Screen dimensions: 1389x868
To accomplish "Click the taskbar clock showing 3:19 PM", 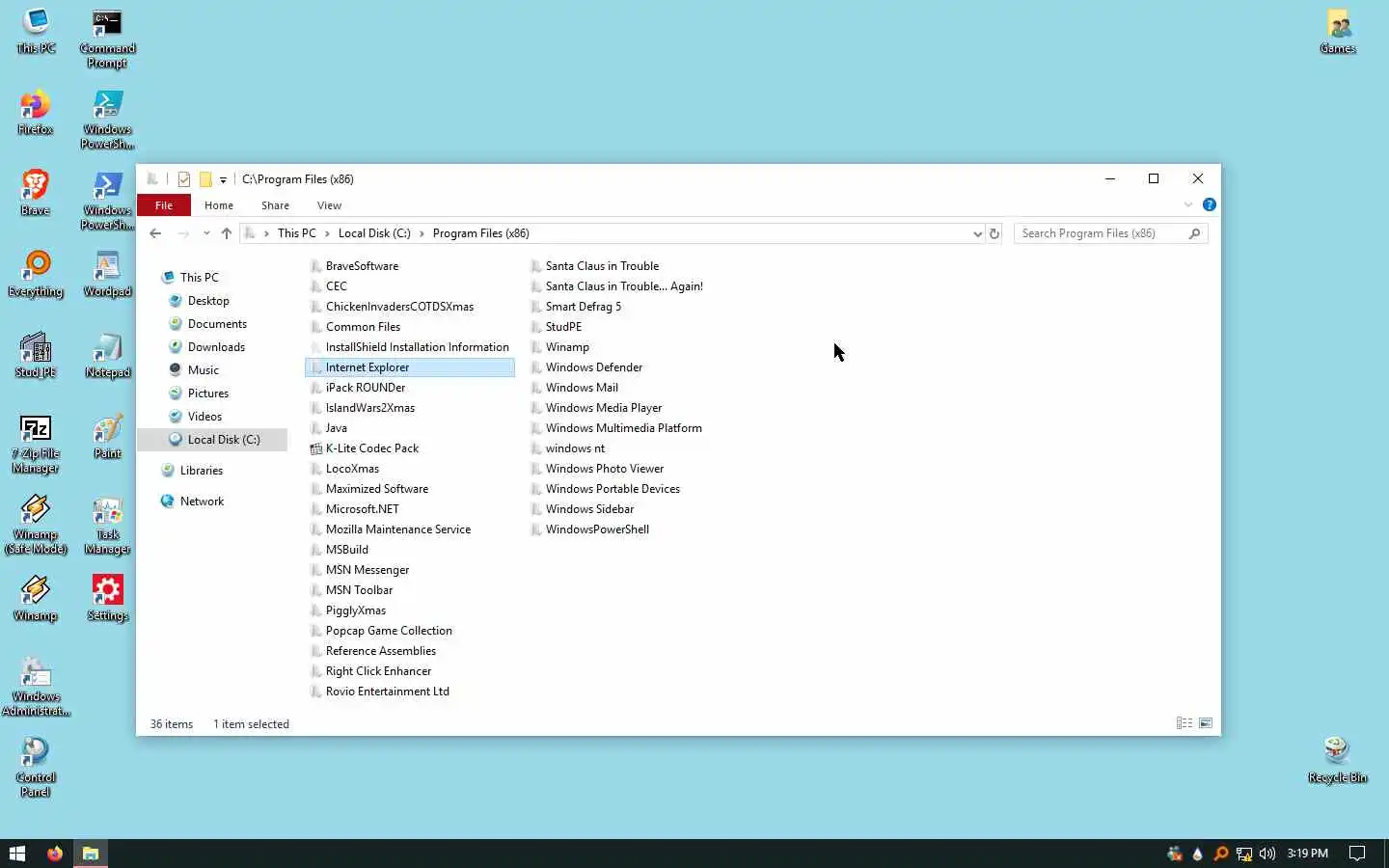I will coord(1307,854).
